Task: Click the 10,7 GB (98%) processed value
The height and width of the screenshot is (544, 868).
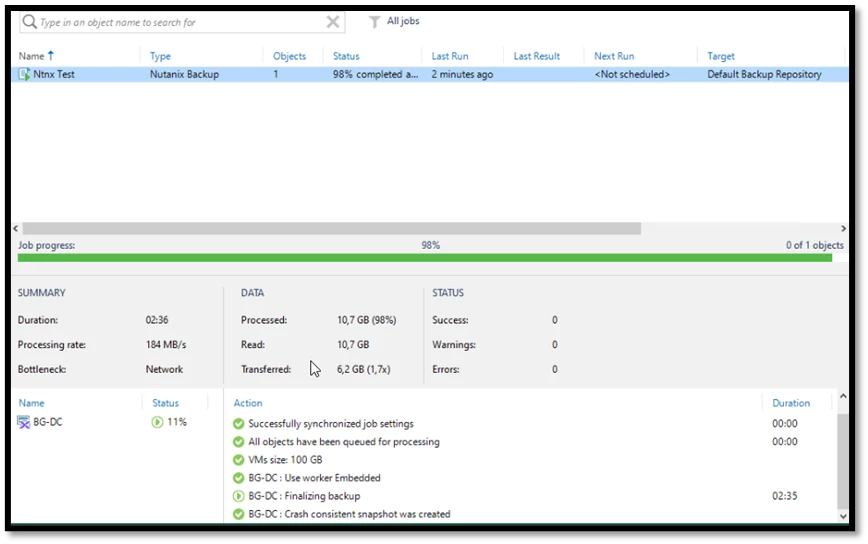Action: 366,320
